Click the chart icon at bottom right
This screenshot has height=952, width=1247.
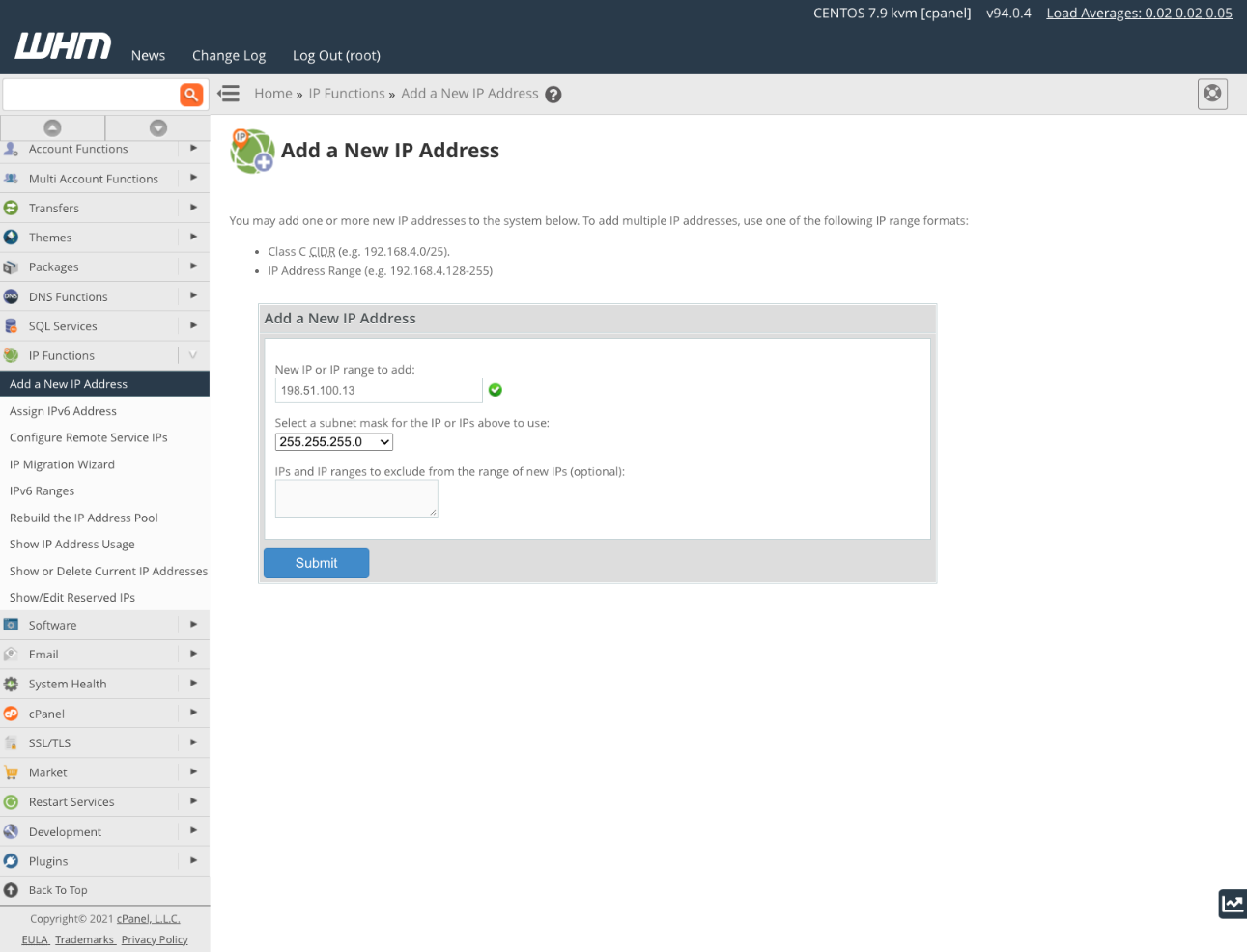pyautogui.click(x=1232, y=905)
